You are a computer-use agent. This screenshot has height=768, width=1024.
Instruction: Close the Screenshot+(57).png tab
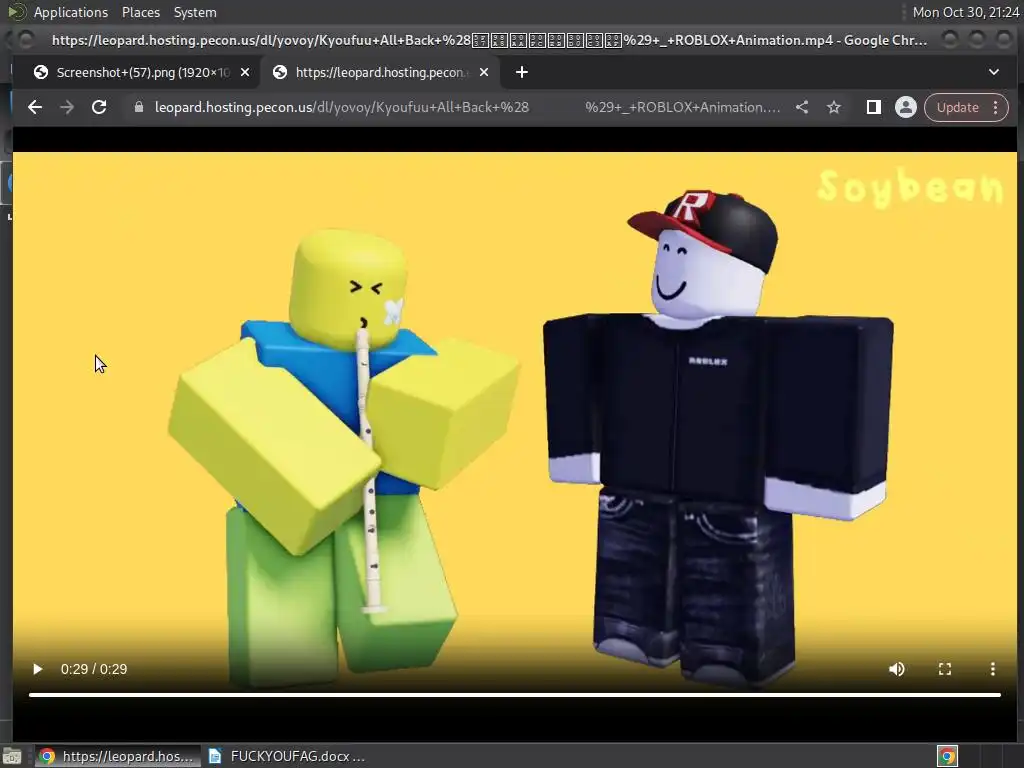[245, 72]
